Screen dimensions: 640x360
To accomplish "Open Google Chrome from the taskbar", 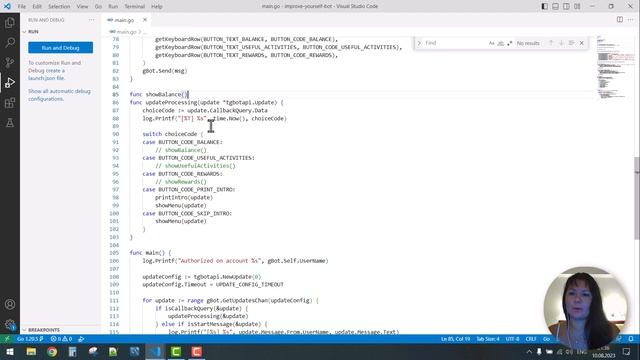I will (52, 351).
